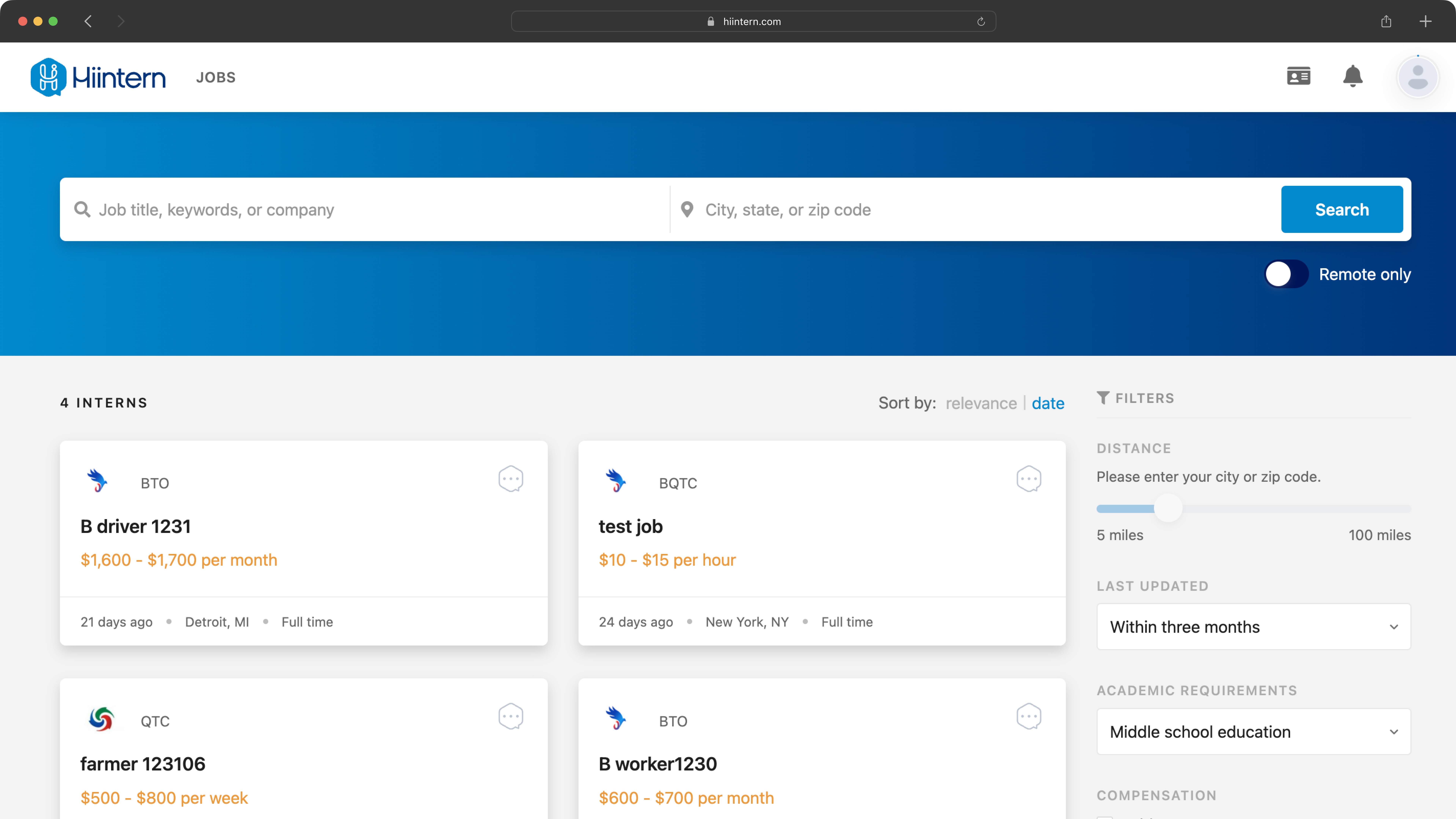Open notifications bell

1352,76
